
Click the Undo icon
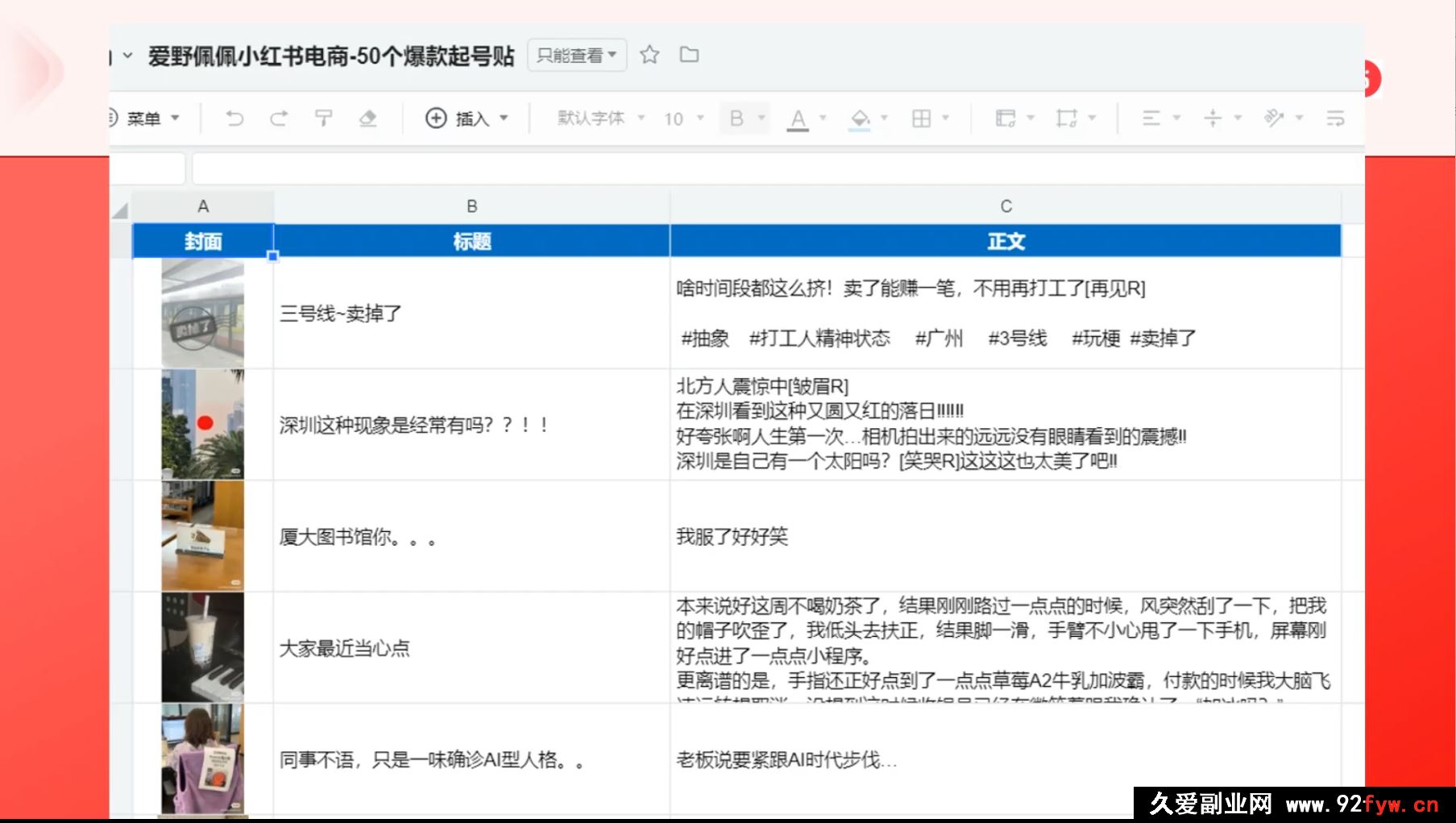click(234, 118)
